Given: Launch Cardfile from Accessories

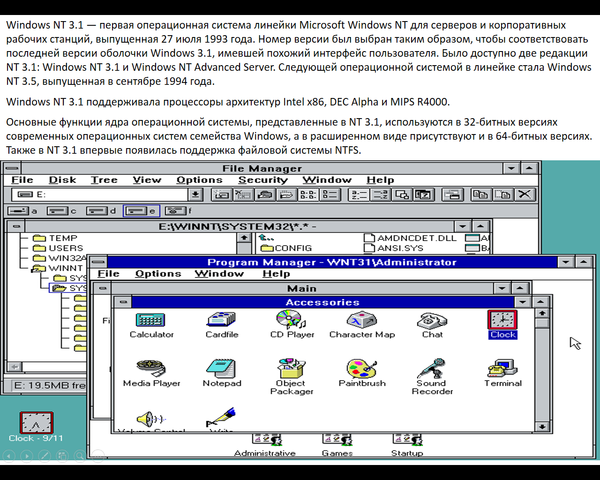Looking at the screenshot, I should 222,320.
